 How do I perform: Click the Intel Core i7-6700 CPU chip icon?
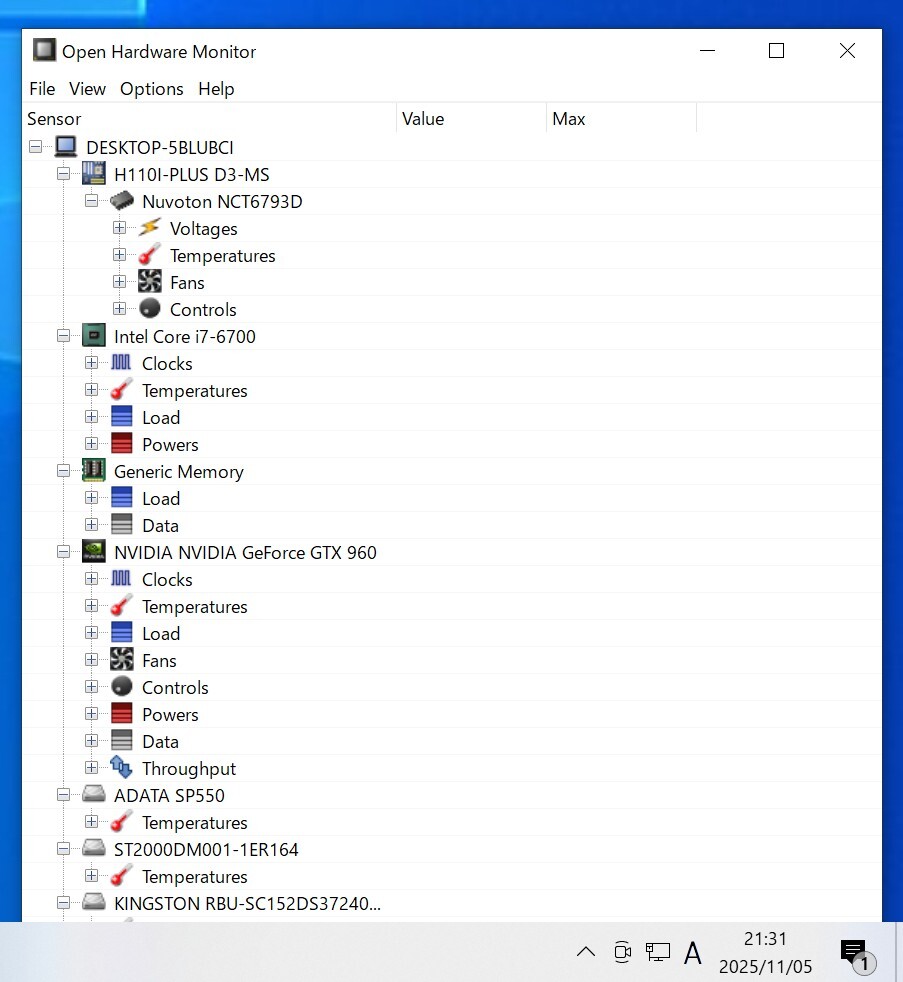[x=94, y=337]
